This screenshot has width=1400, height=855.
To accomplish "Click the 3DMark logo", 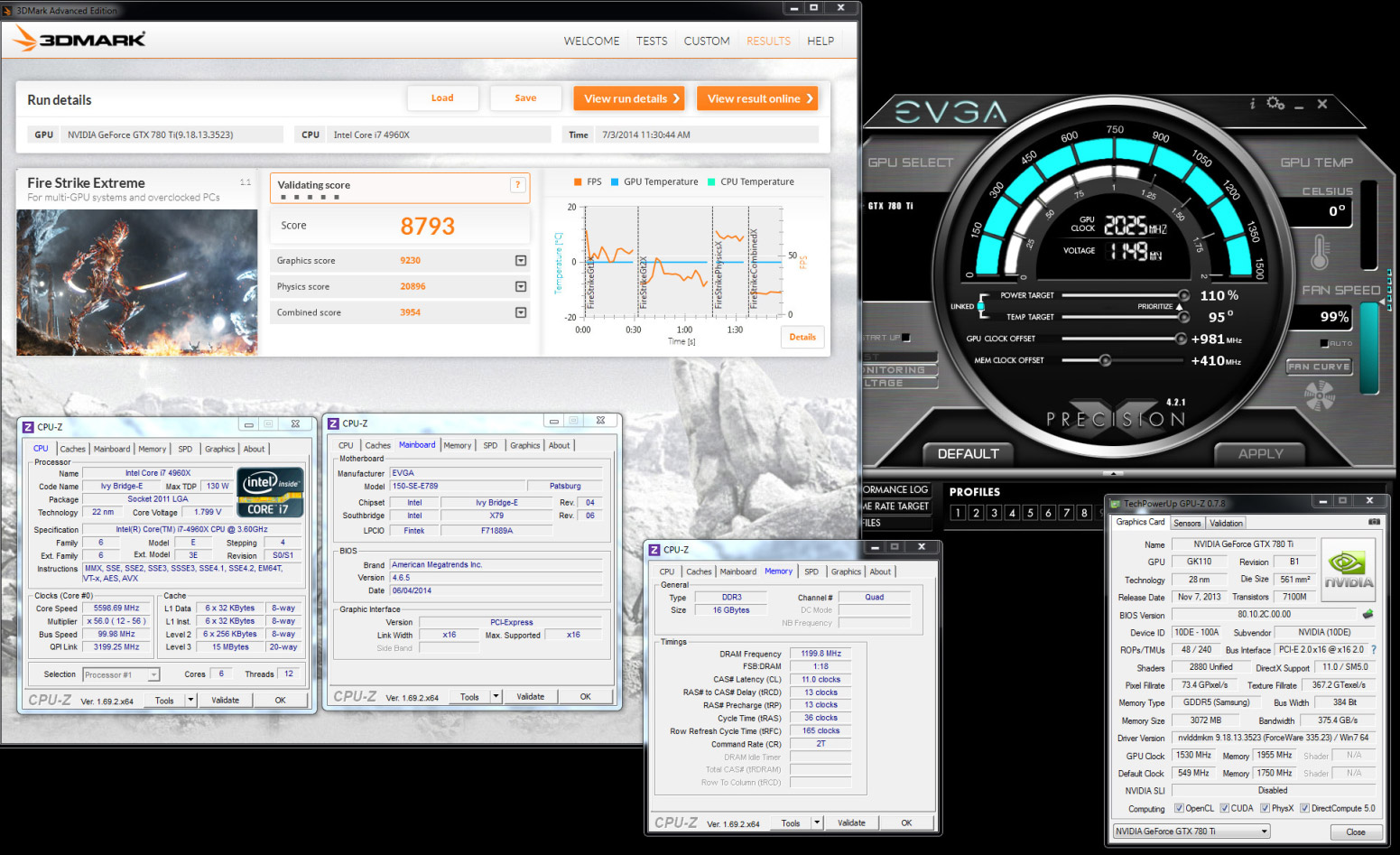I will 79,39.
